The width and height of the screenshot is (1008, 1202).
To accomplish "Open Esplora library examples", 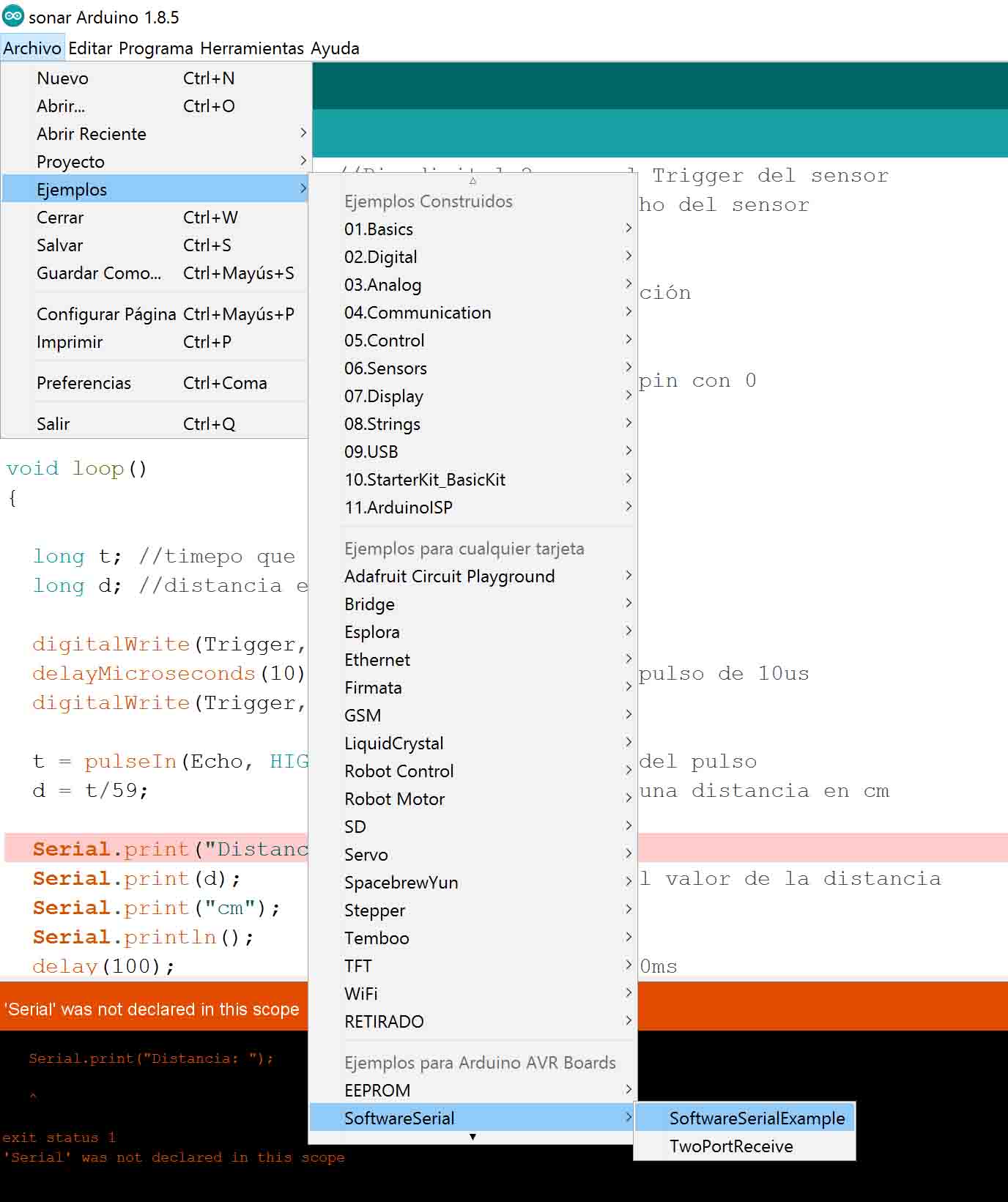I will pyautogui.click(x=472, y=632).
